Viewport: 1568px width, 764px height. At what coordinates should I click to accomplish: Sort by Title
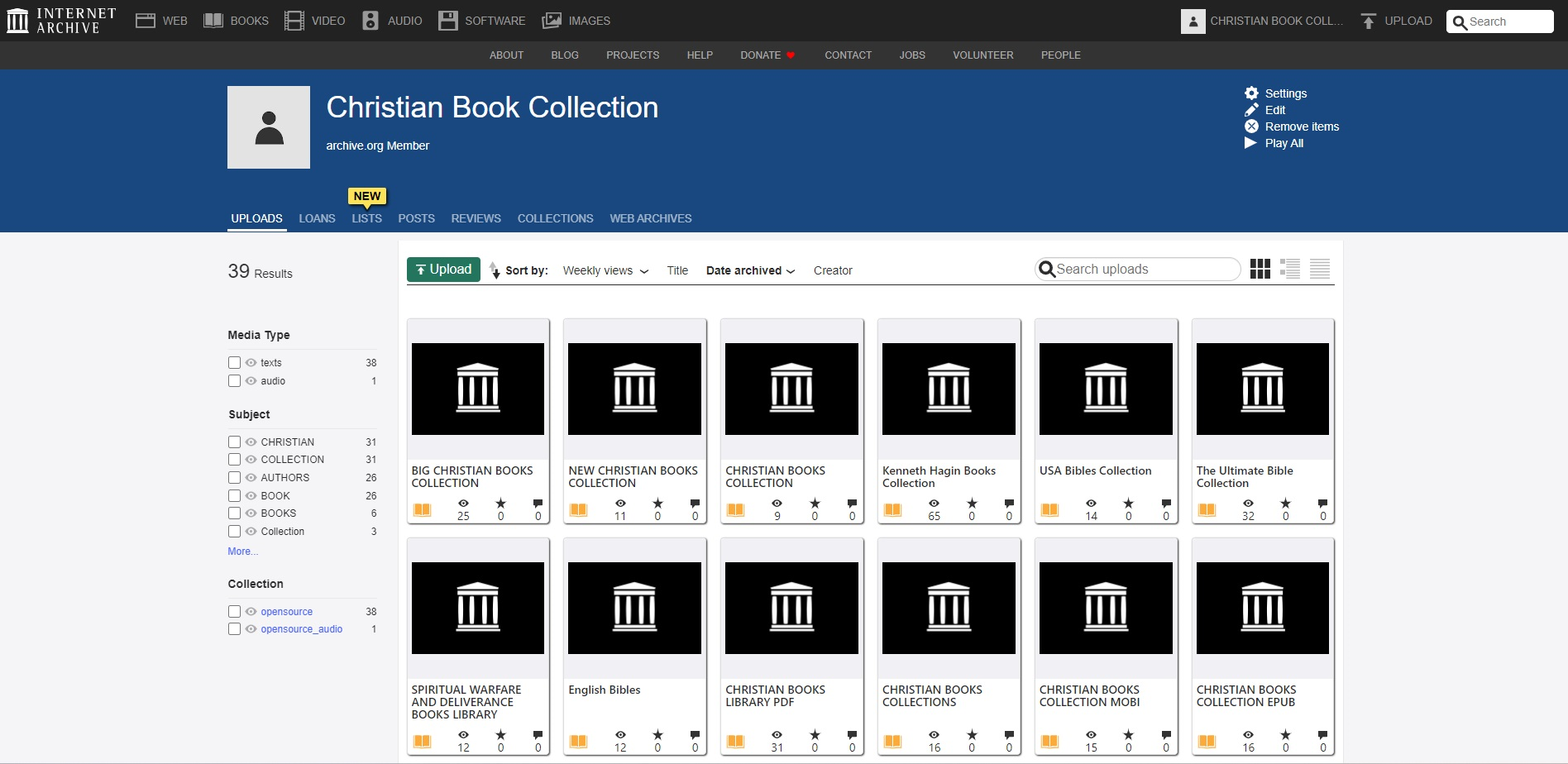(x=677, y=270)
